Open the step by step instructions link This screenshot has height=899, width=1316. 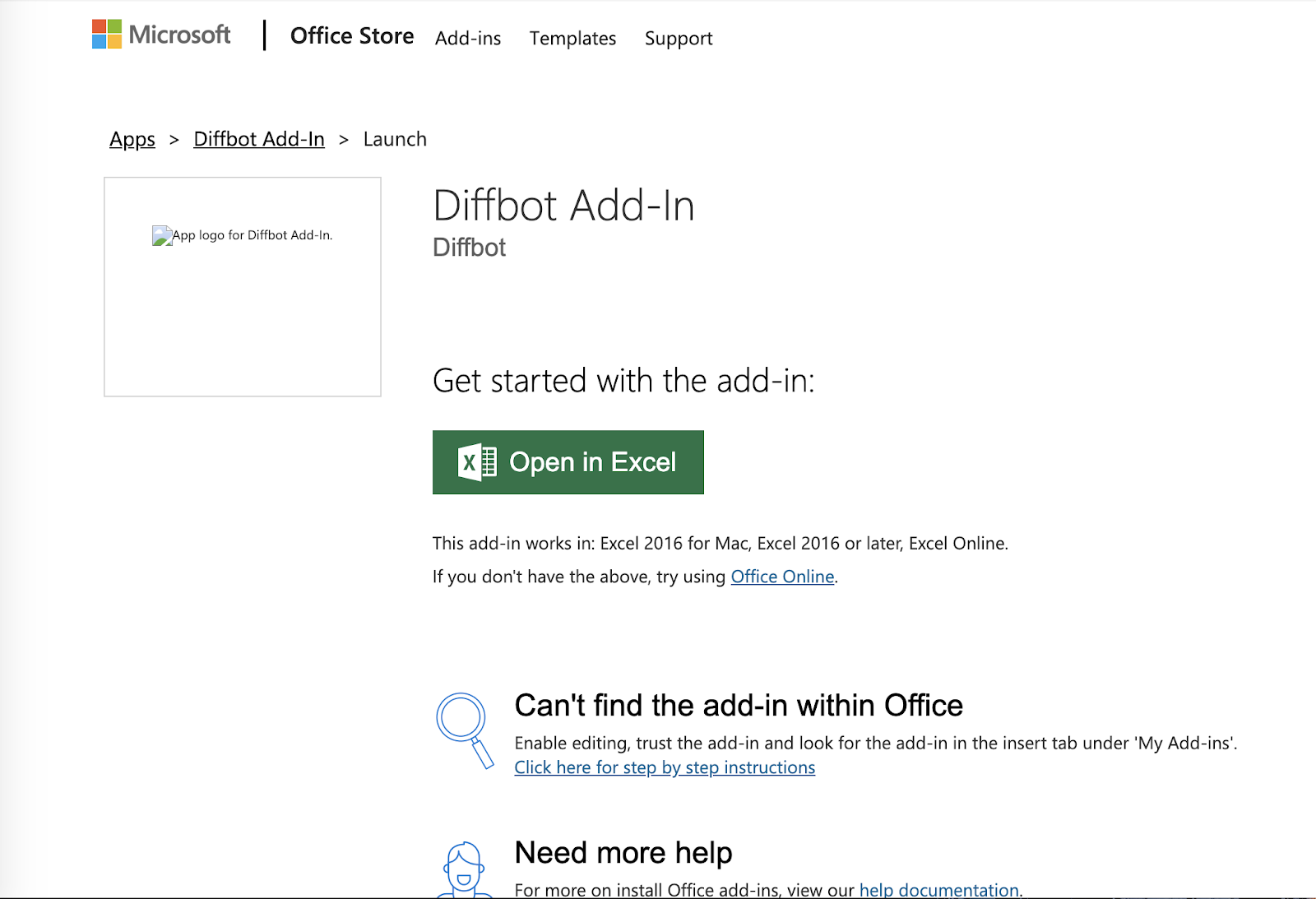pos(665,767)
